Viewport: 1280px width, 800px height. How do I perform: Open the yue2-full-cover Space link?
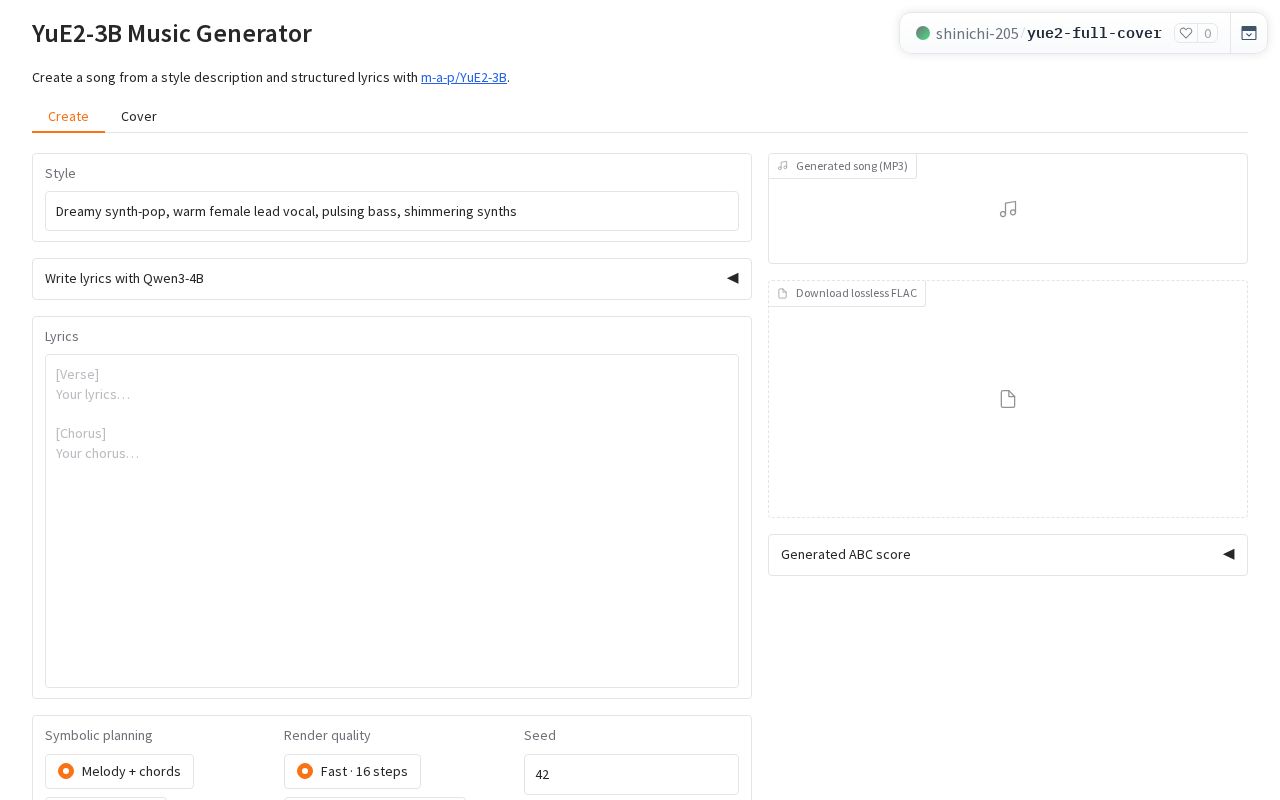tap(1094, 33)
